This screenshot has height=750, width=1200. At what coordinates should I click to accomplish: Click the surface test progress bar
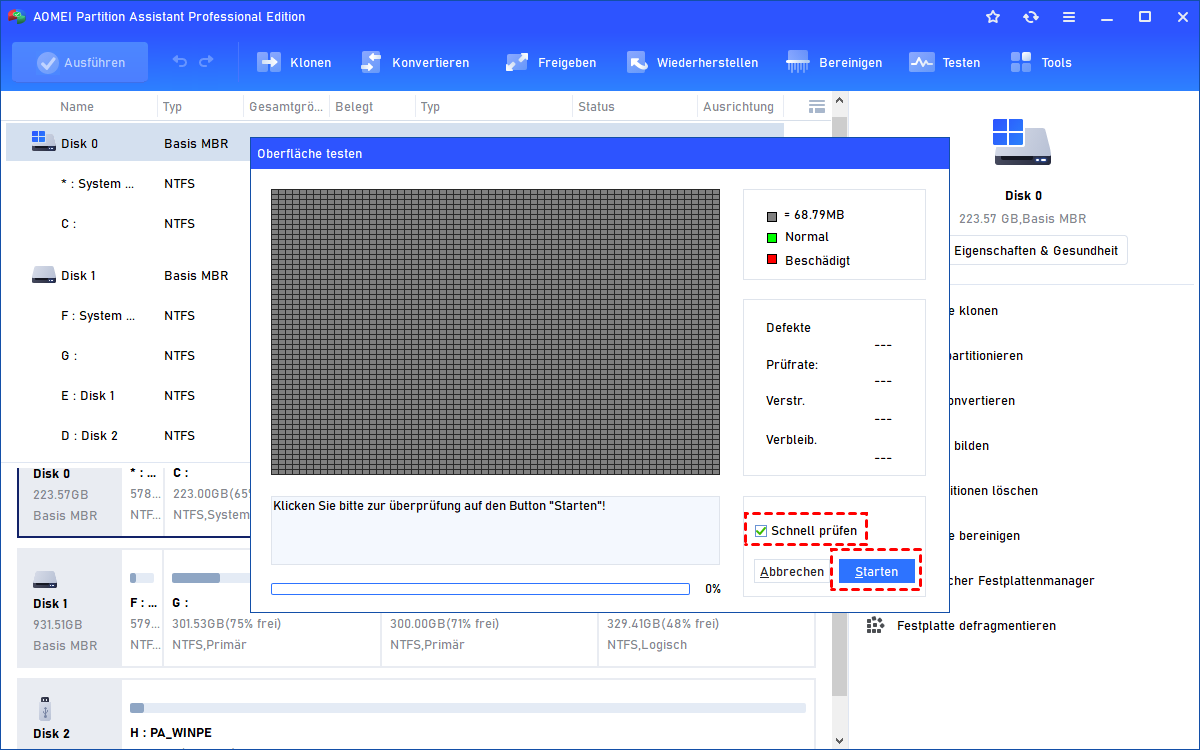(x=480, y=589)
